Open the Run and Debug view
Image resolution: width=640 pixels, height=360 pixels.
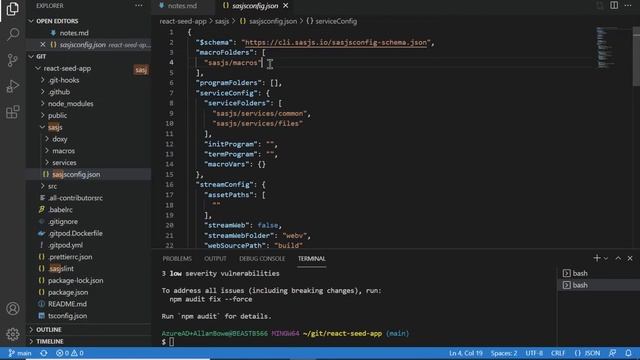tap(13, 86)
